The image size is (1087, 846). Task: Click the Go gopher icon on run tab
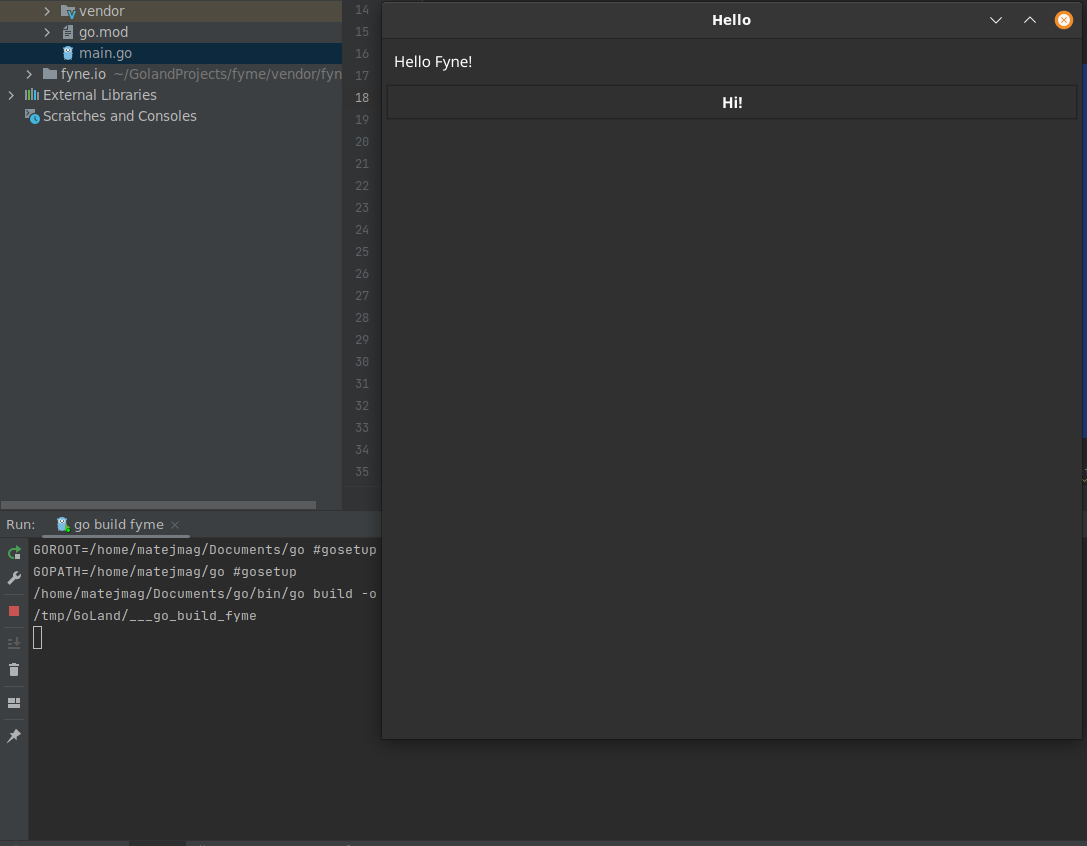tap(62, 524)
